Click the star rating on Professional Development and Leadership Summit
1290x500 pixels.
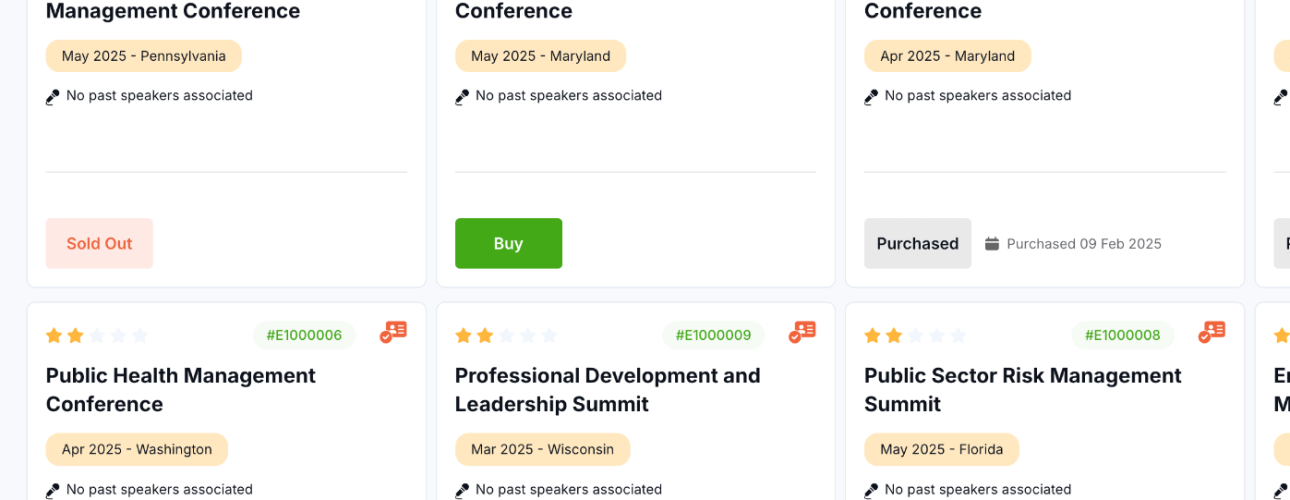point(506,336)
